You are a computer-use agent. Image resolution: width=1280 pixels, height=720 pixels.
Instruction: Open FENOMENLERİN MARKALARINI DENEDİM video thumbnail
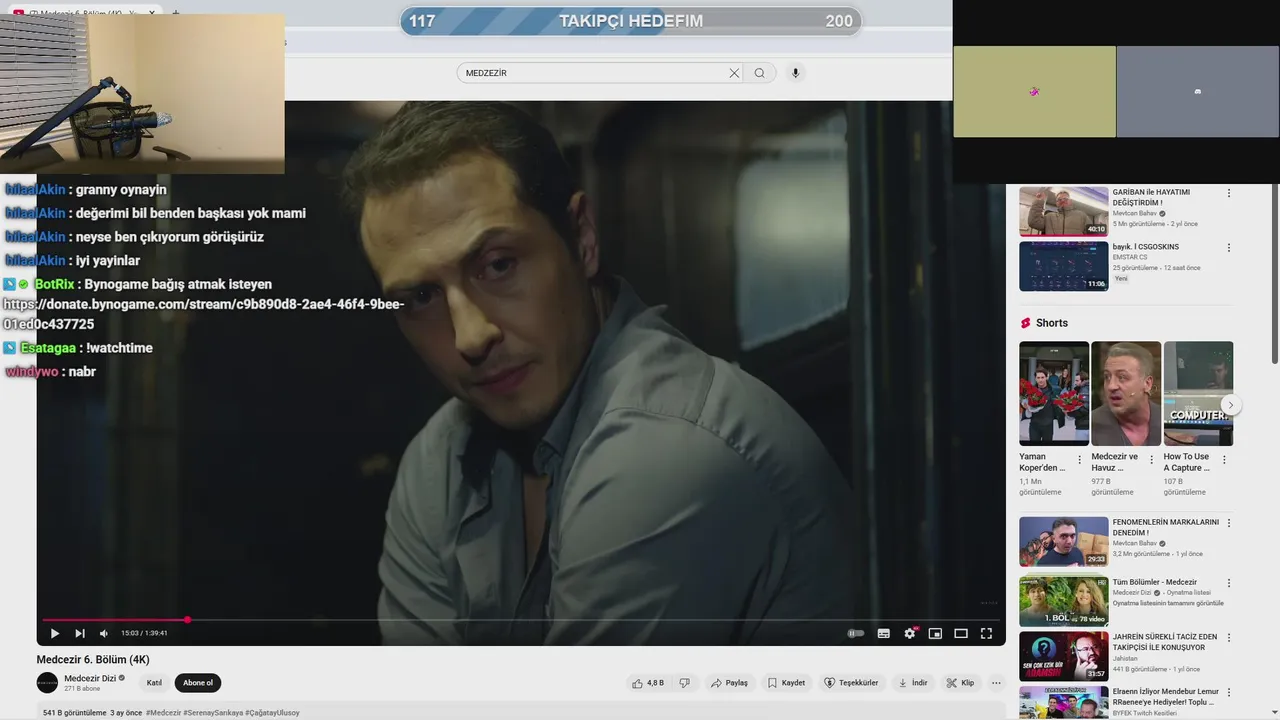pos(1064,541)
